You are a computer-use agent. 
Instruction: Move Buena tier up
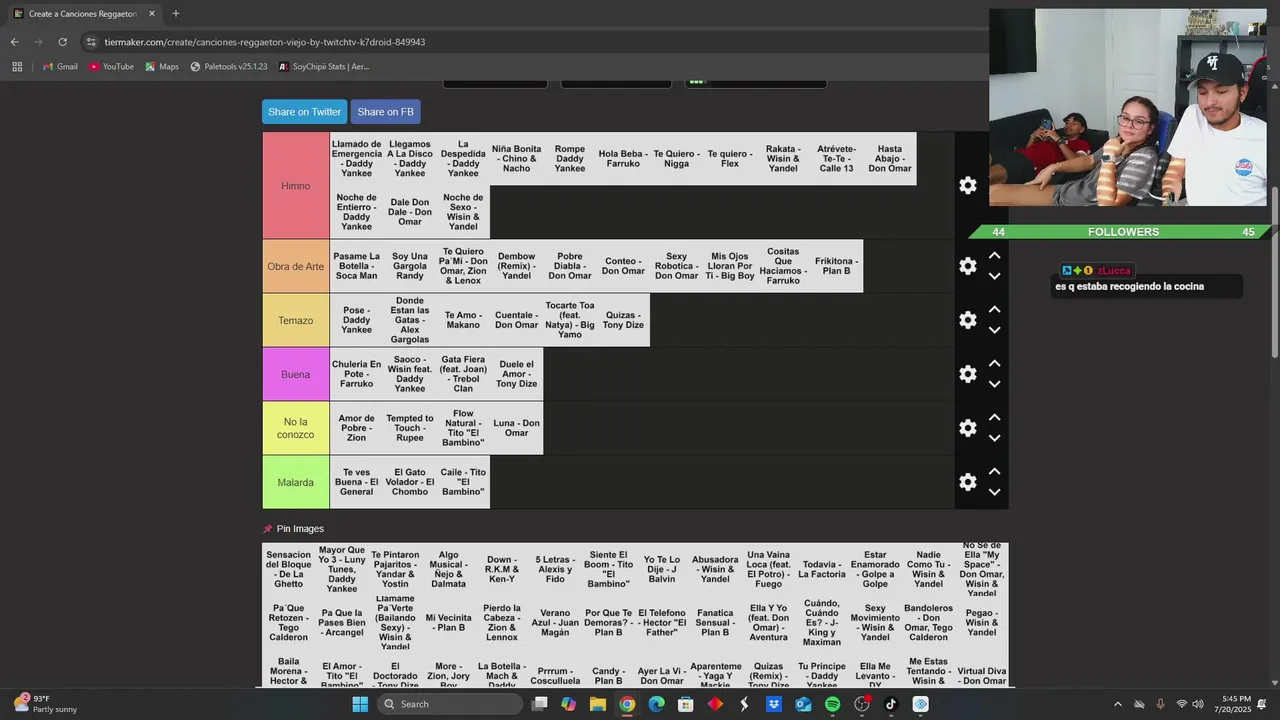pyautogui.click(x=994, y=364)
